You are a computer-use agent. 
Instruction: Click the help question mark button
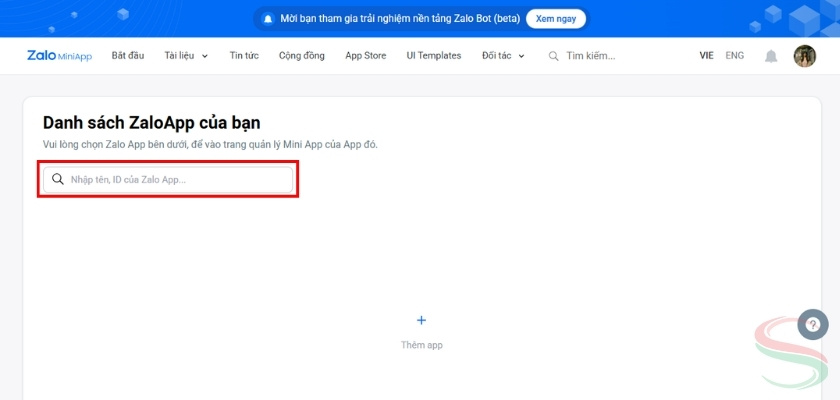pyautogui.click(x=813, y=324)
